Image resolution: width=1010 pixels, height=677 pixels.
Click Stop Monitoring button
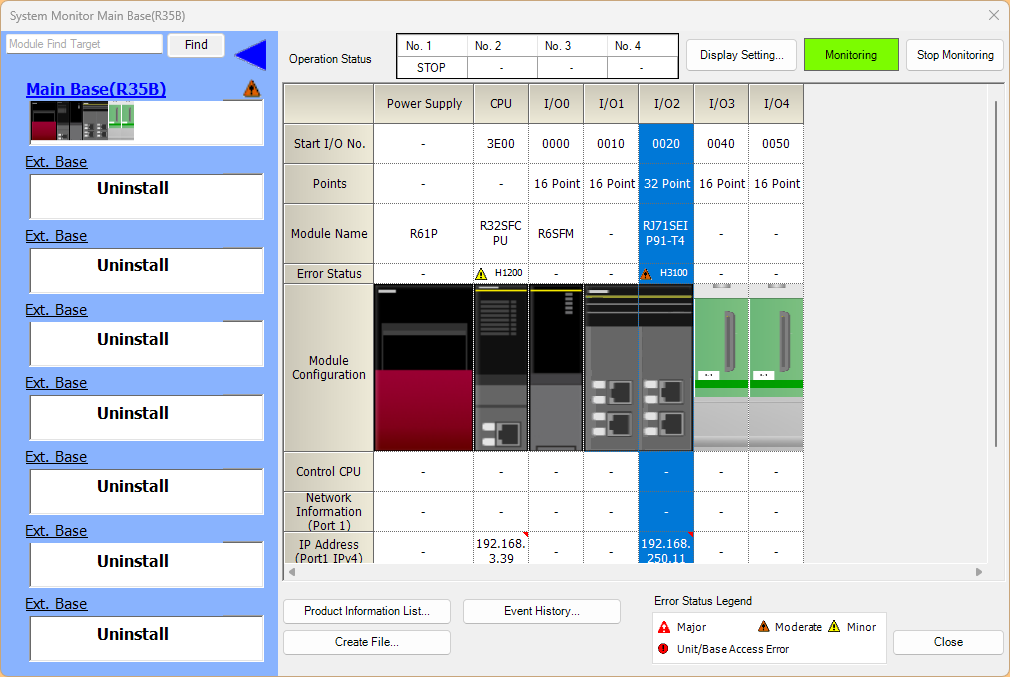[955, 55]
